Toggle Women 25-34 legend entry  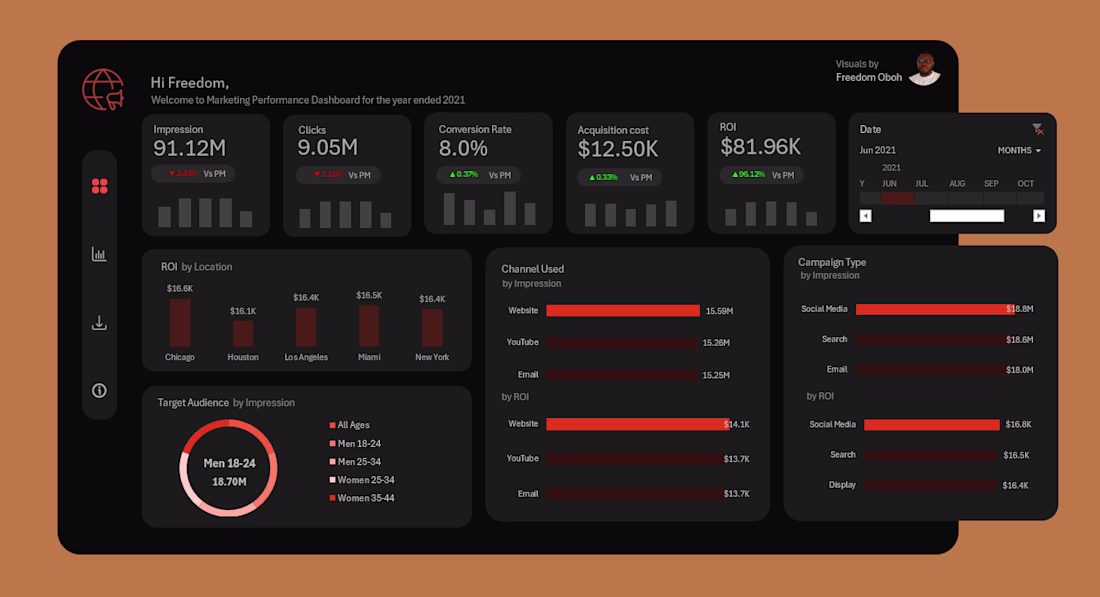pyautogui.click(x=362, y=480)
